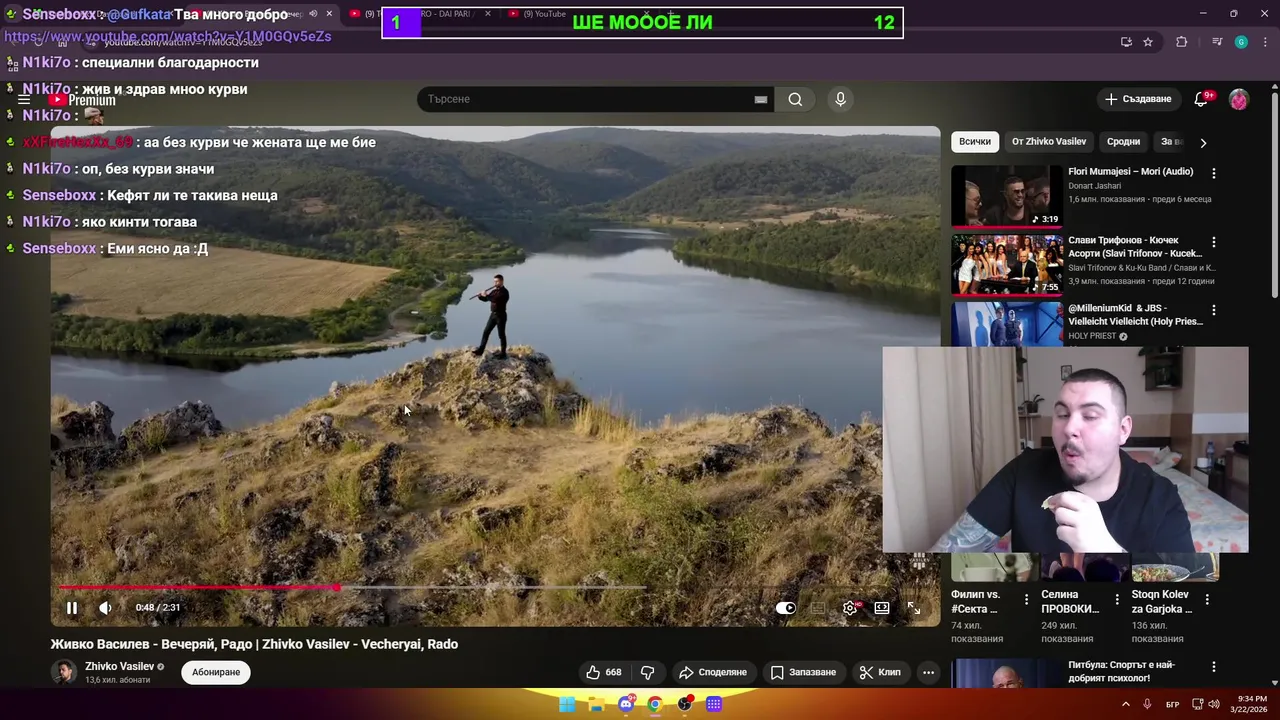Screen dimensions: 1280x720
Task: Open the Zhivko Vasilev channel name link
Action: click(x=119, y=666)
